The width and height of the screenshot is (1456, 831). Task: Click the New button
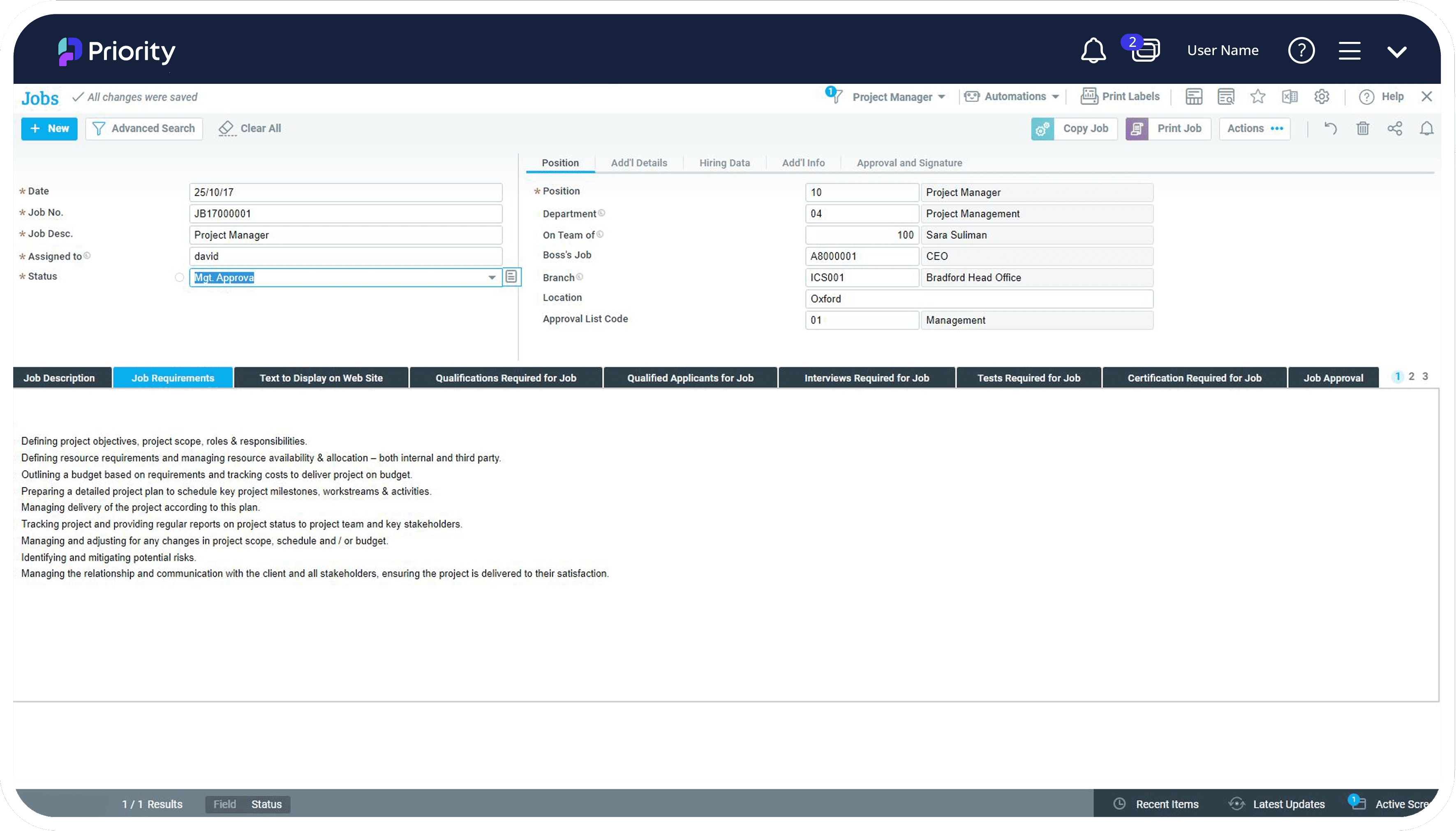tap(49, 128)
